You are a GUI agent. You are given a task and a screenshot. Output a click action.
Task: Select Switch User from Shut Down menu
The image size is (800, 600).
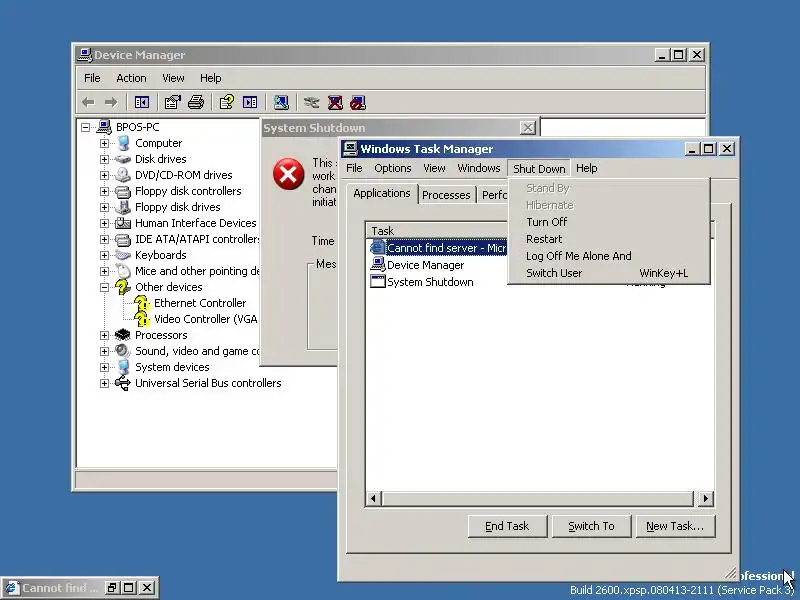[x=609, y=273]
